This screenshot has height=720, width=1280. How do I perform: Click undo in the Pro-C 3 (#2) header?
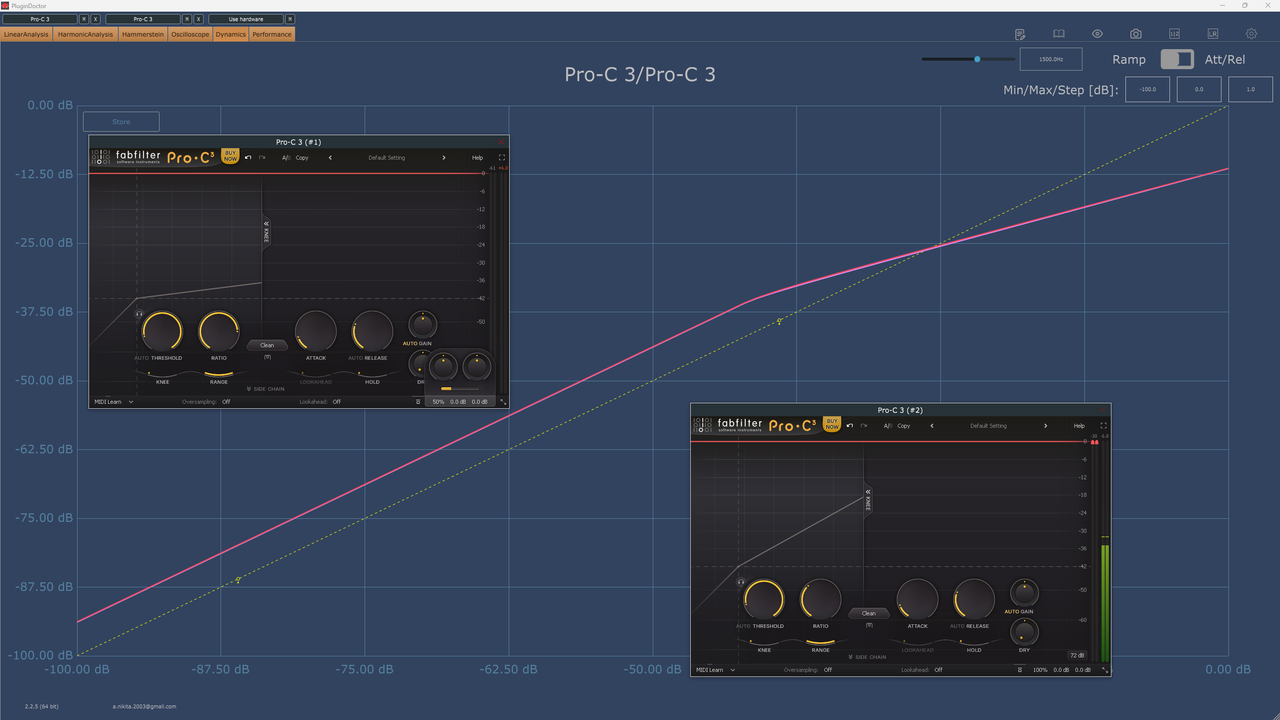[849, 425]
